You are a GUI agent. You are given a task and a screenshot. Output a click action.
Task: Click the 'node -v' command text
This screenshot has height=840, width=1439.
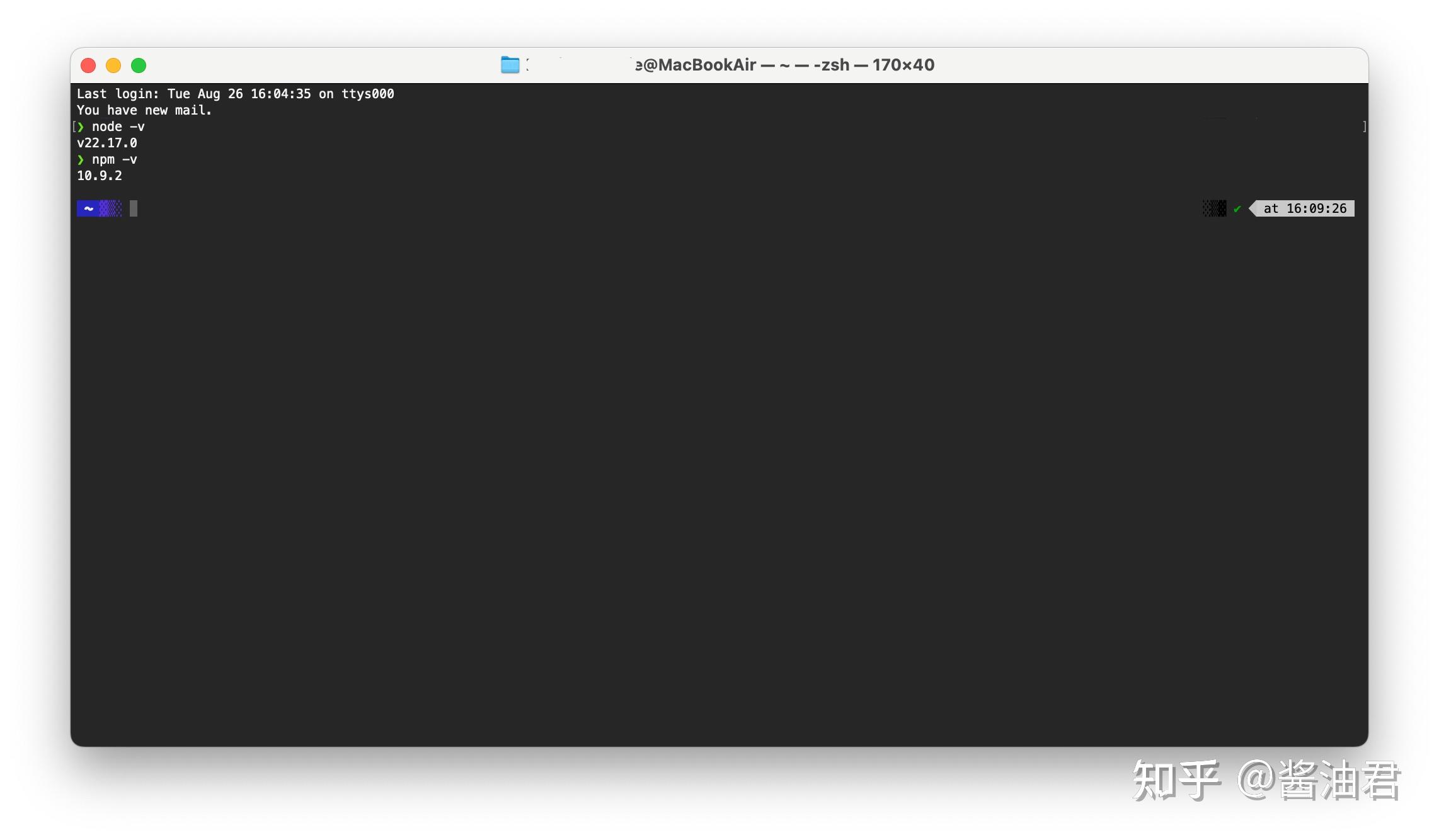click(118, 127)
